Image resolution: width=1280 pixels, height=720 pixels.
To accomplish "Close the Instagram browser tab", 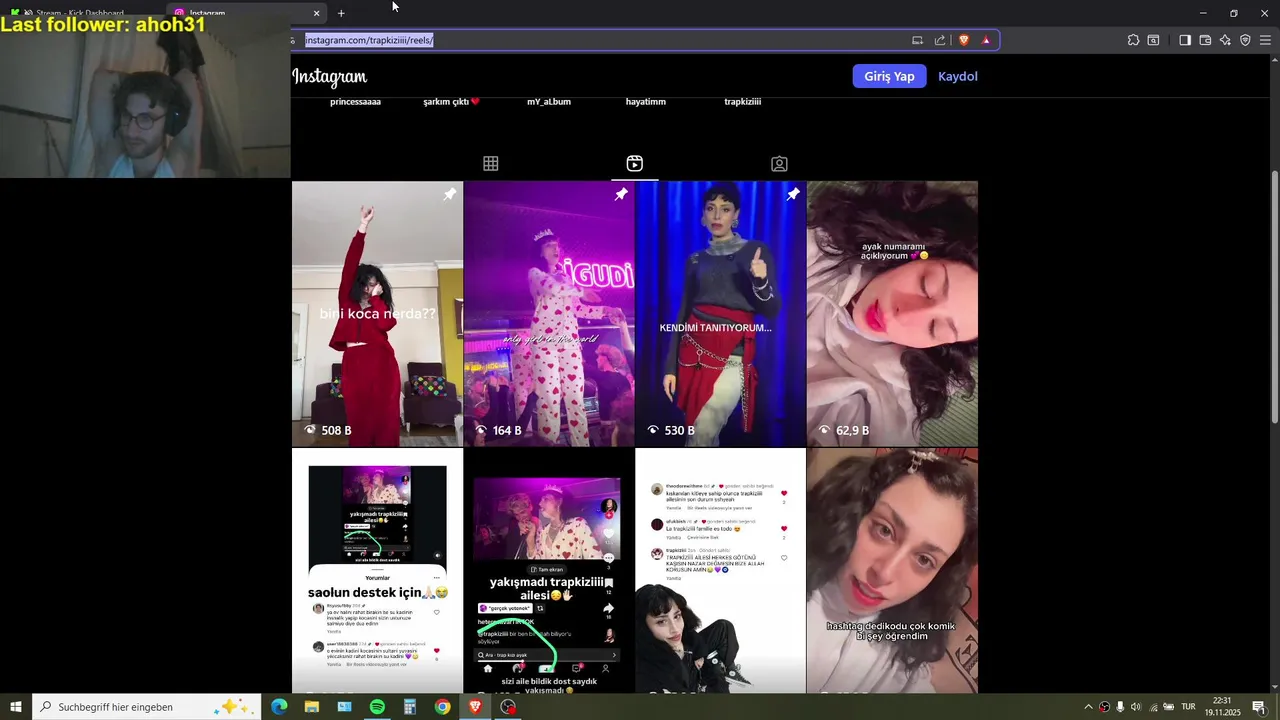I will [317, 13].
